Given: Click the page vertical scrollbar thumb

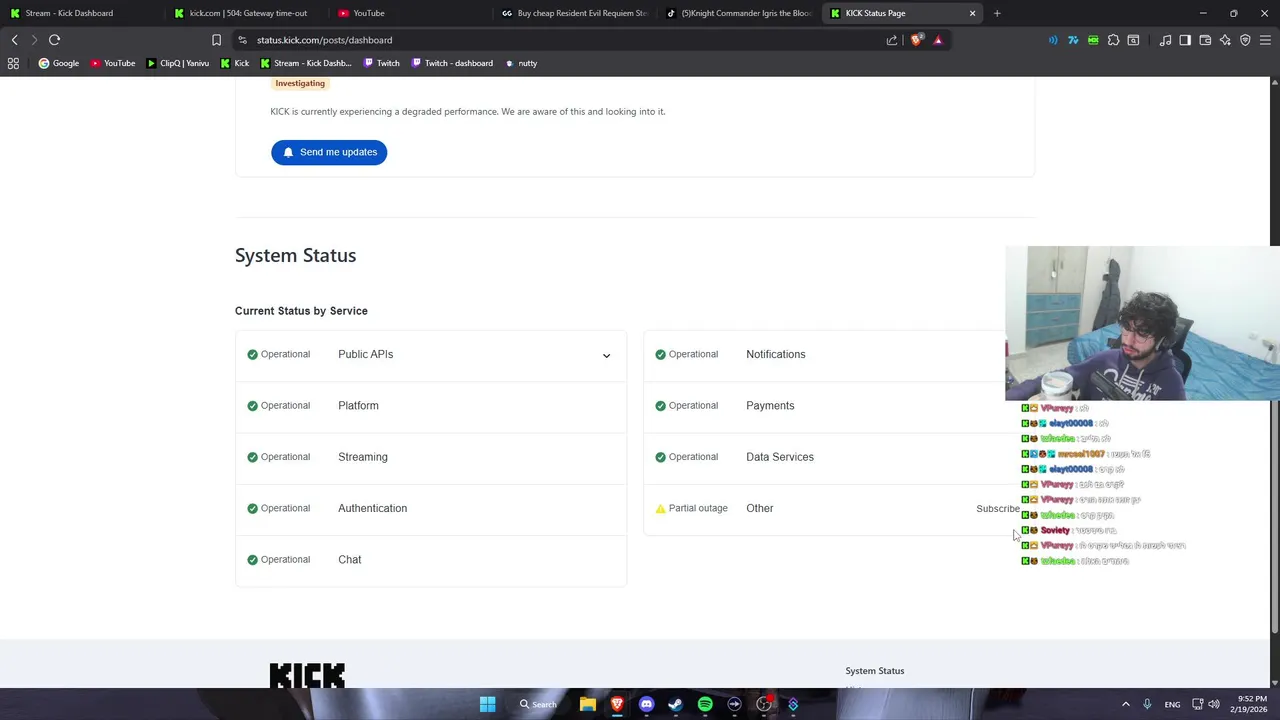Looking at the screenshot, I should click(x=1274, y=515).
